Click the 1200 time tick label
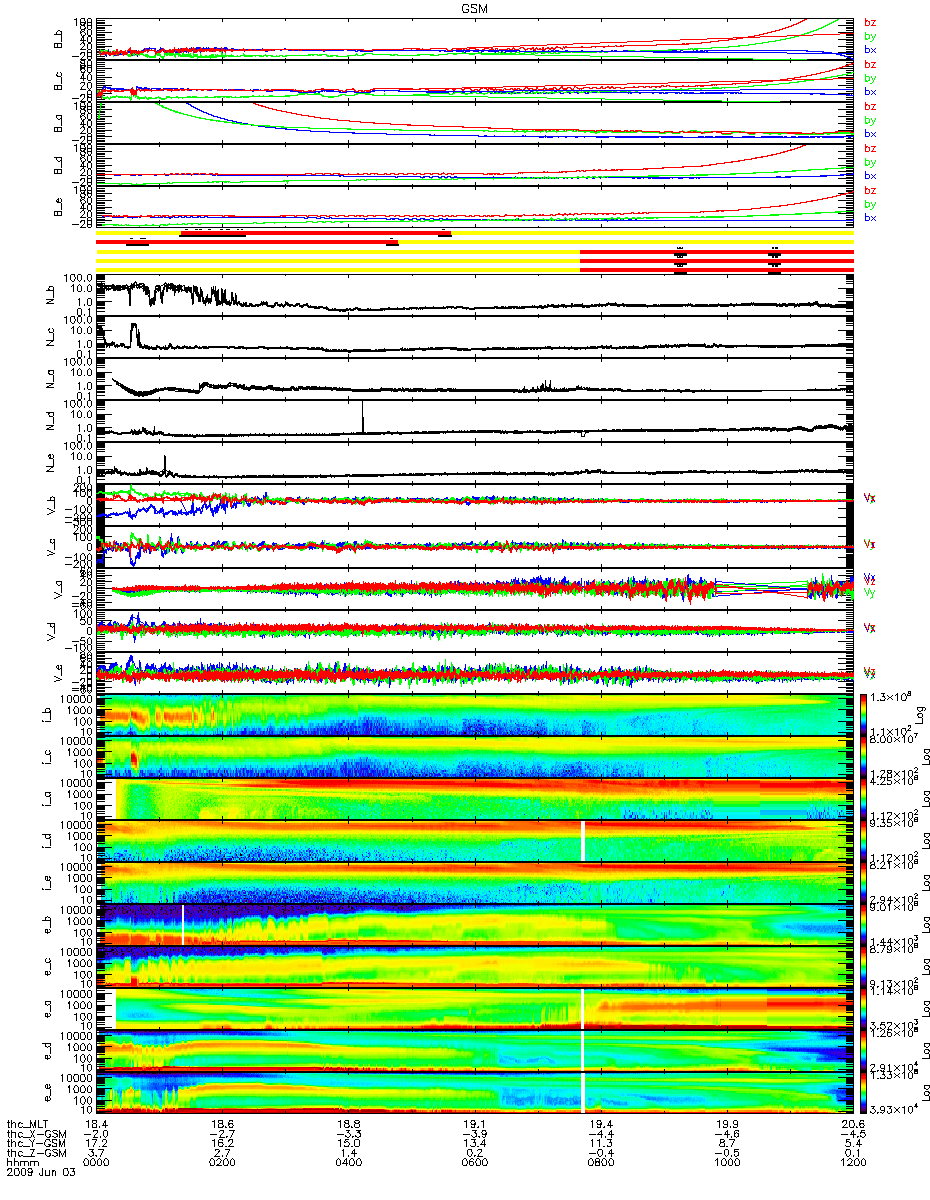Image resolution: width=930 pixels, height=1200 pixels. tap(852, 1163)
